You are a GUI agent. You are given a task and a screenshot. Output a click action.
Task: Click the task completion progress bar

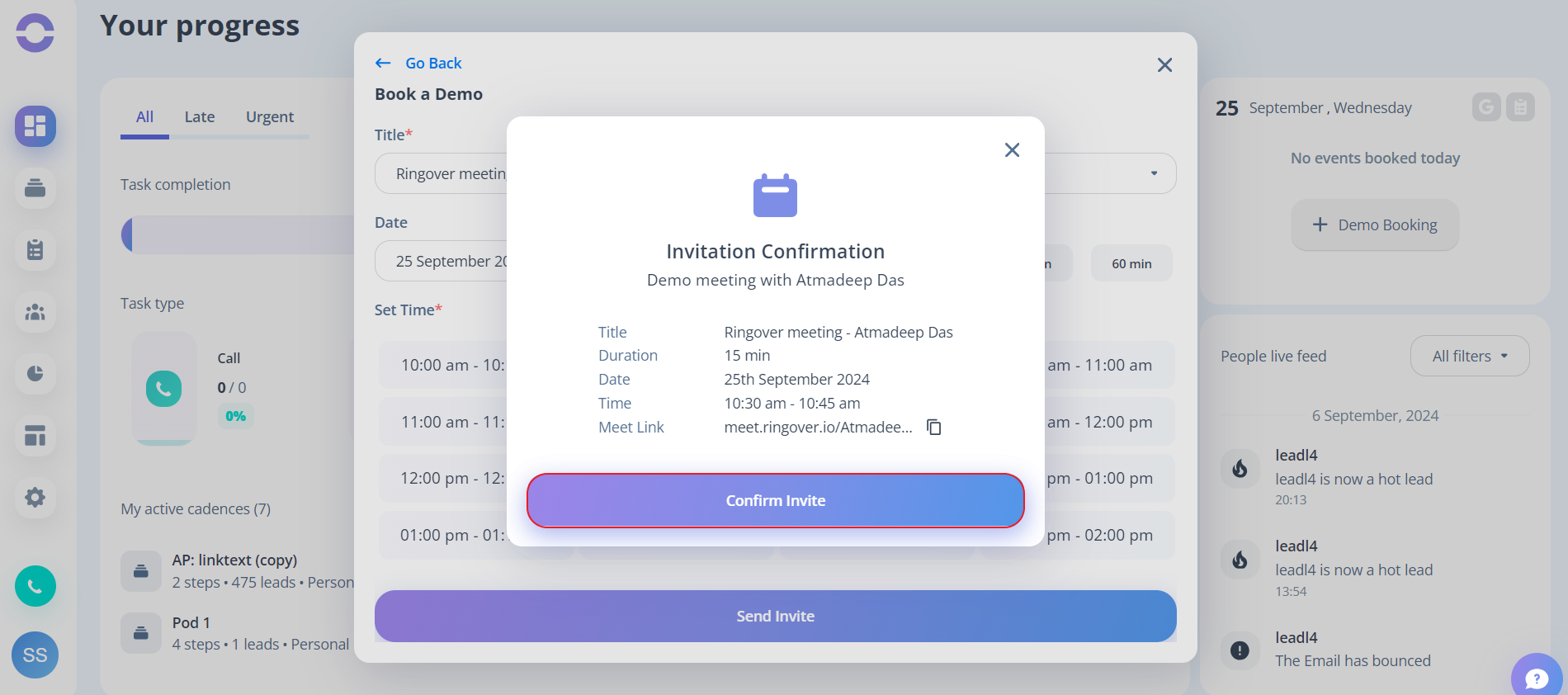238,235
